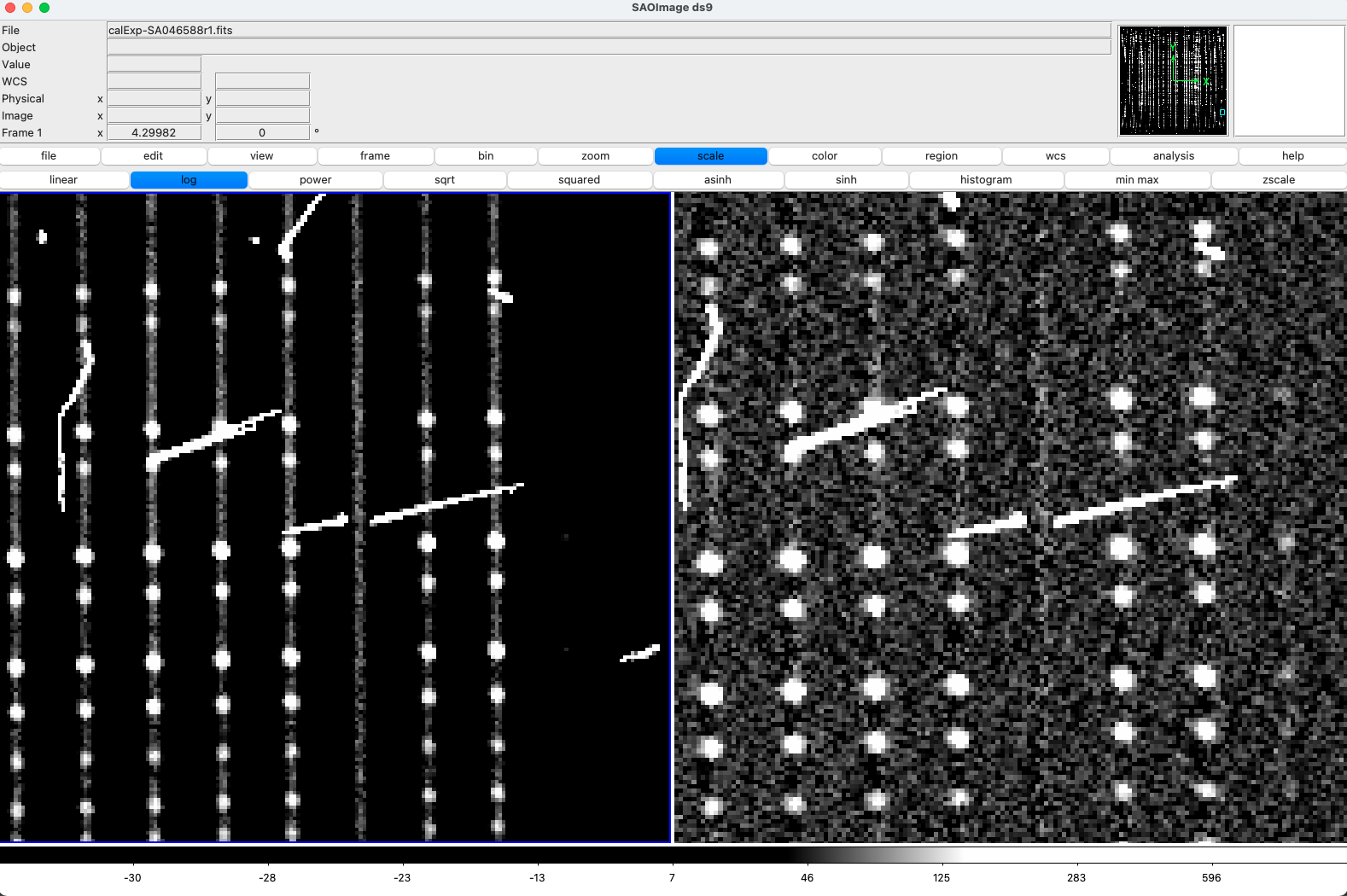The height and width of the screenshot is (896, 1347).
Task: Open the analysis button options
Action: coord(1173,156)
